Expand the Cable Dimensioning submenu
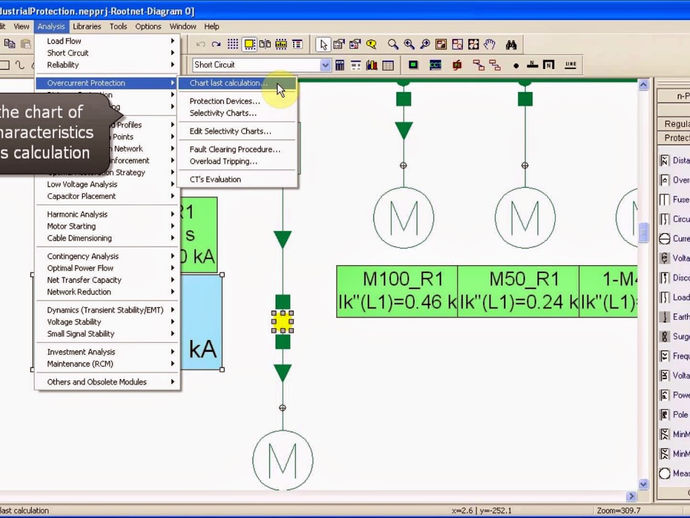 pyautogui.click(x=107, y=238)
